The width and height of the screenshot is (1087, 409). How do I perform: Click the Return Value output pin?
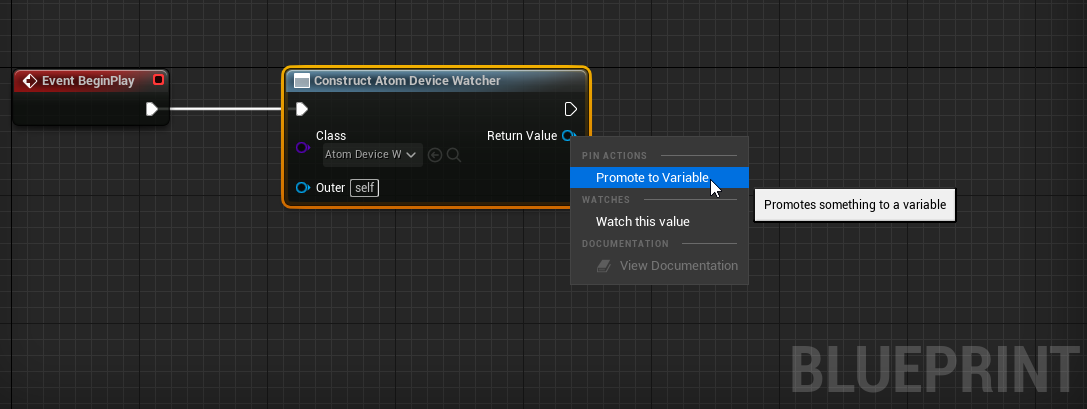pyautogui.click(x=568, y=135)
